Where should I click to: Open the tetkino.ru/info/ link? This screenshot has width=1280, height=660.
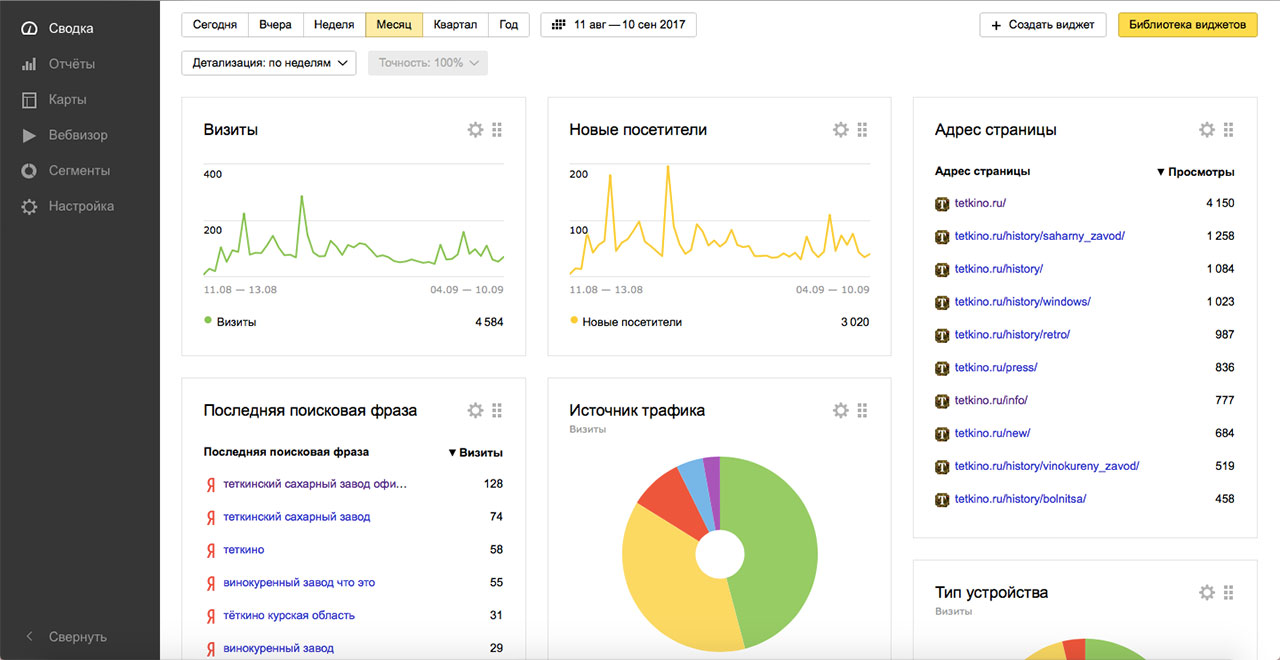click(x=991, y=401)
